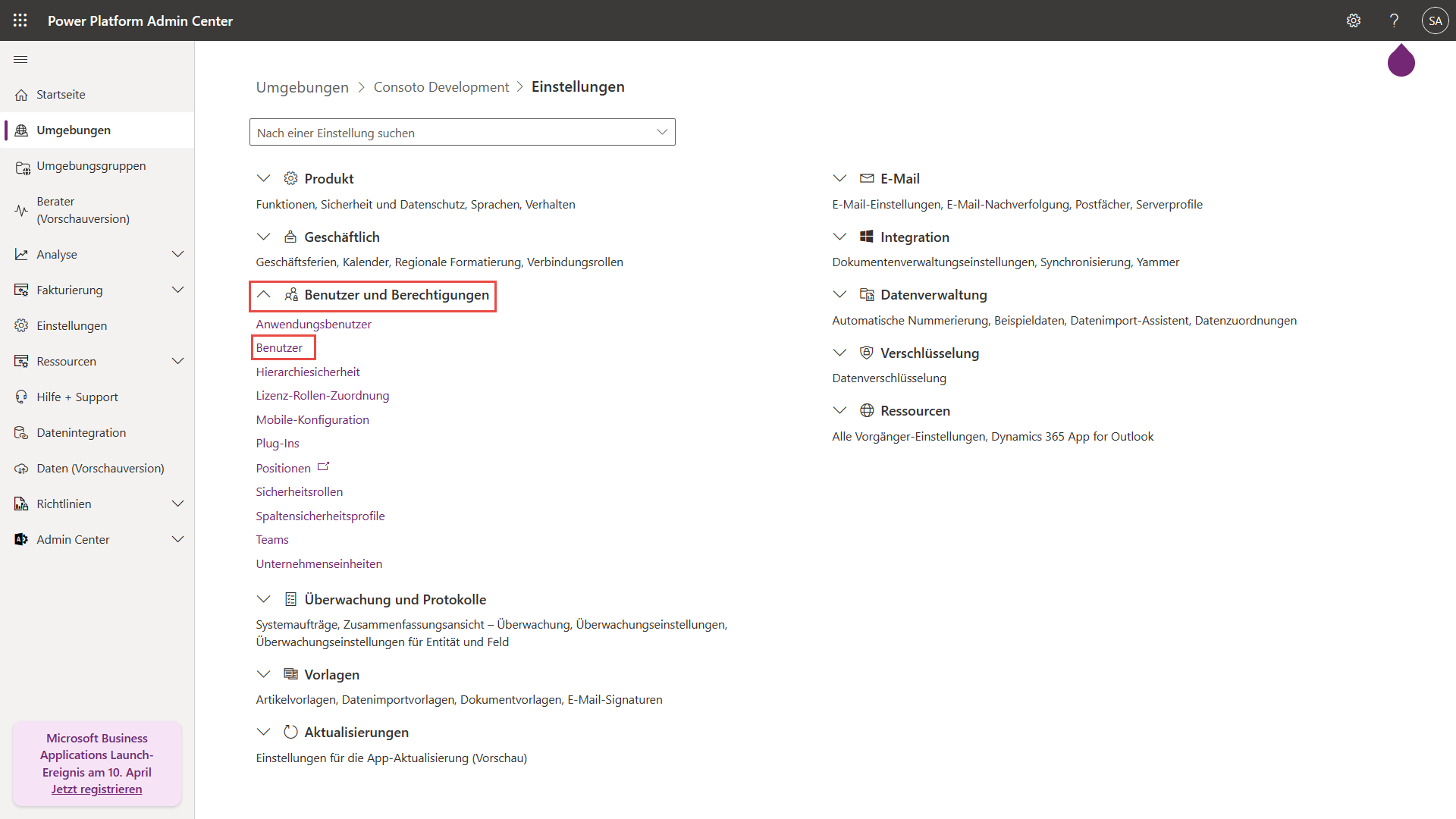Open the app launcher waffle icon
Viewport: 1456px width, 819px height.
click(20, 20)
